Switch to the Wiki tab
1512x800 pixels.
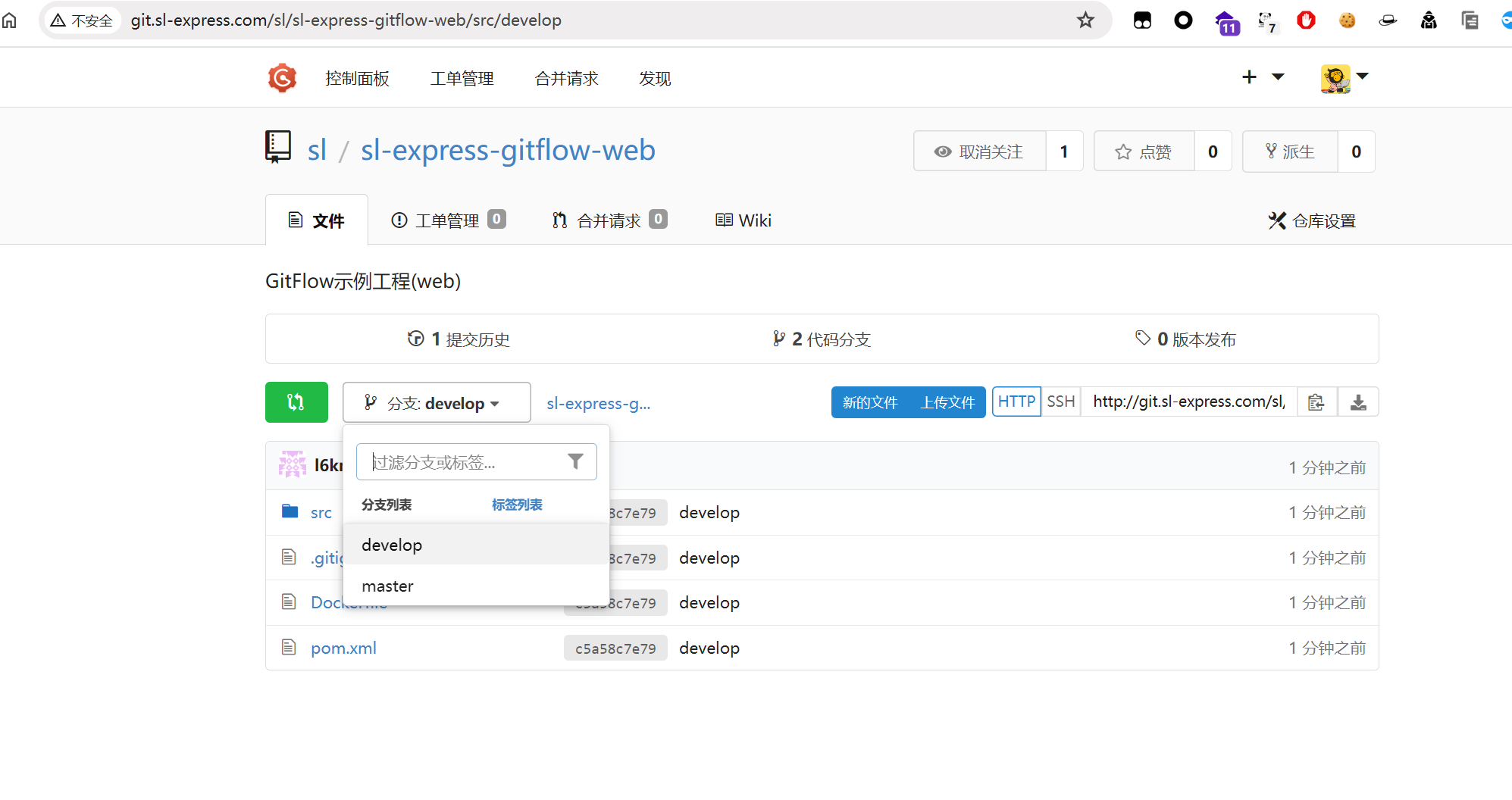pos(743,220)
